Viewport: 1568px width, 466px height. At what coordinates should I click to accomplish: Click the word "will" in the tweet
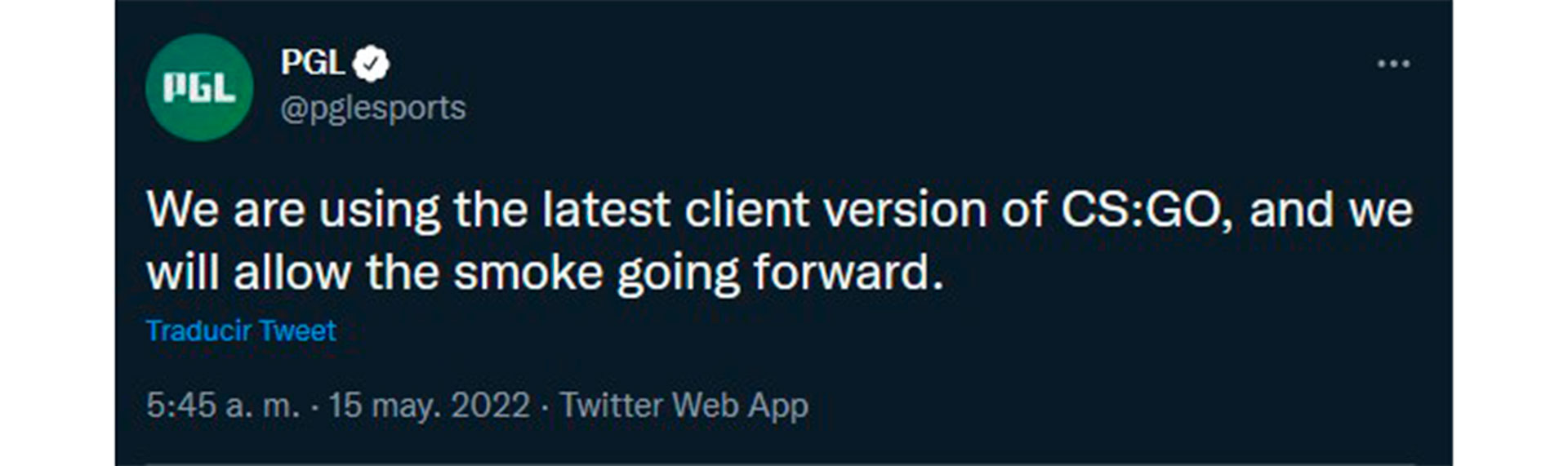184,273
